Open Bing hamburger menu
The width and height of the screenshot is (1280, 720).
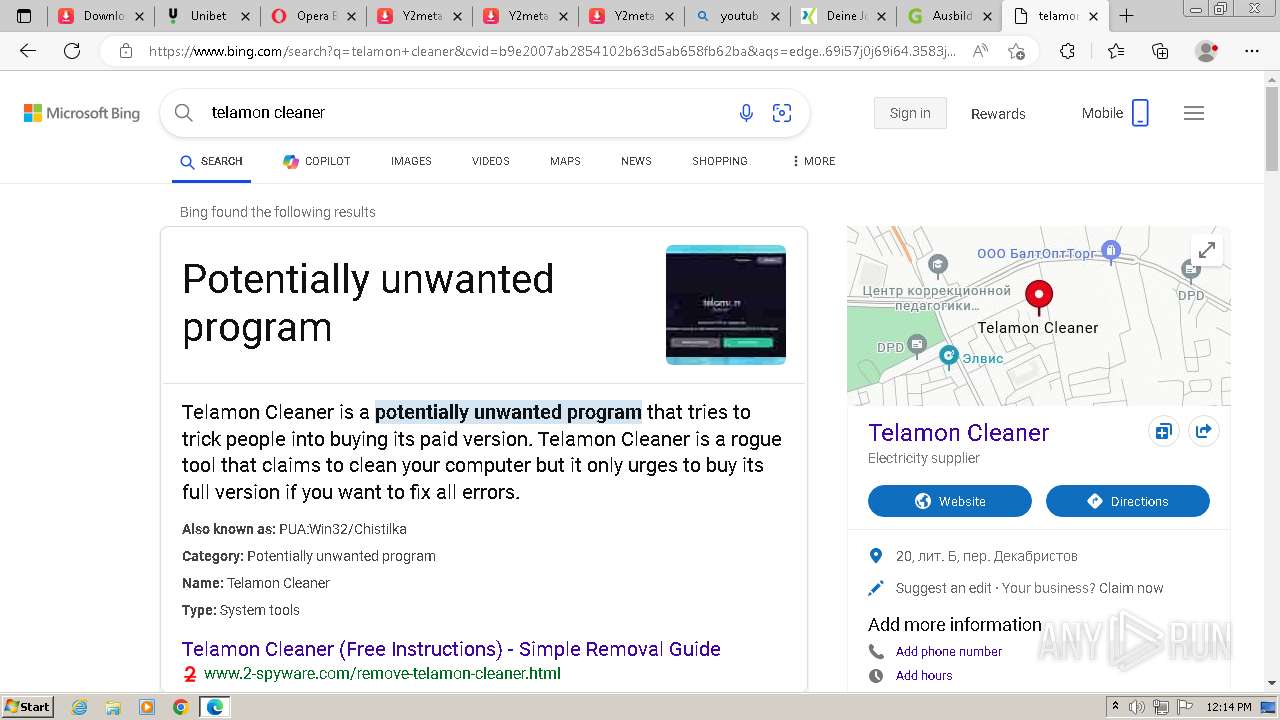[1194, 113]
